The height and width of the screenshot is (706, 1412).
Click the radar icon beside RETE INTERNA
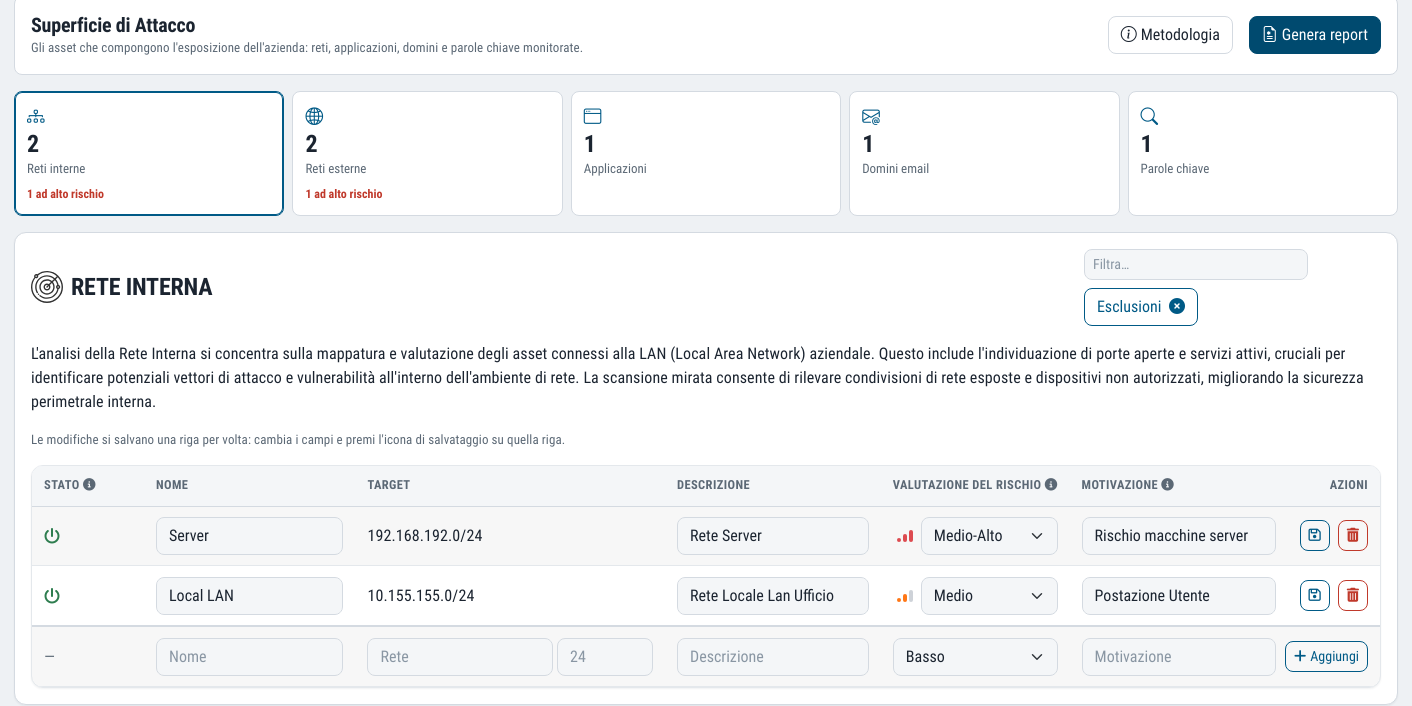point(47,287)
